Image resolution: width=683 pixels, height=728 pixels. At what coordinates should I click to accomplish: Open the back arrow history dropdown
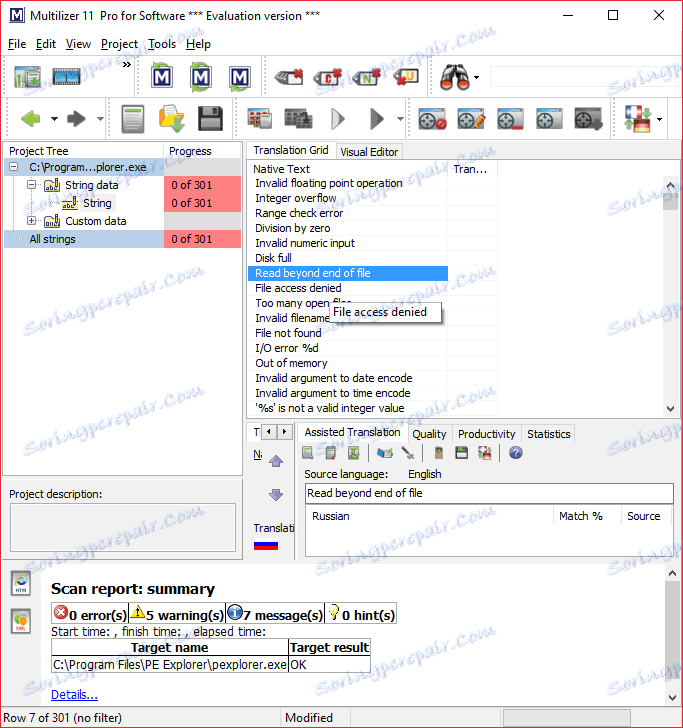pos(54,119)
